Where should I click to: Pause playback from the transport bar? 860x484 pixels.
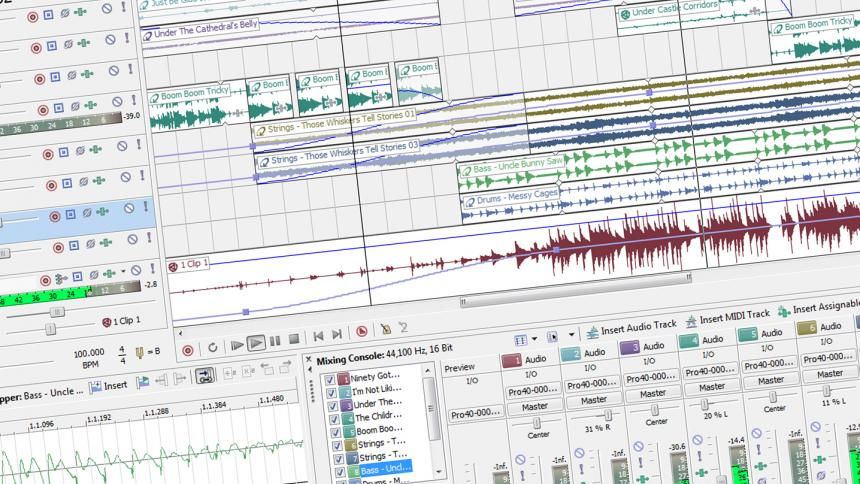click(275, 341)
